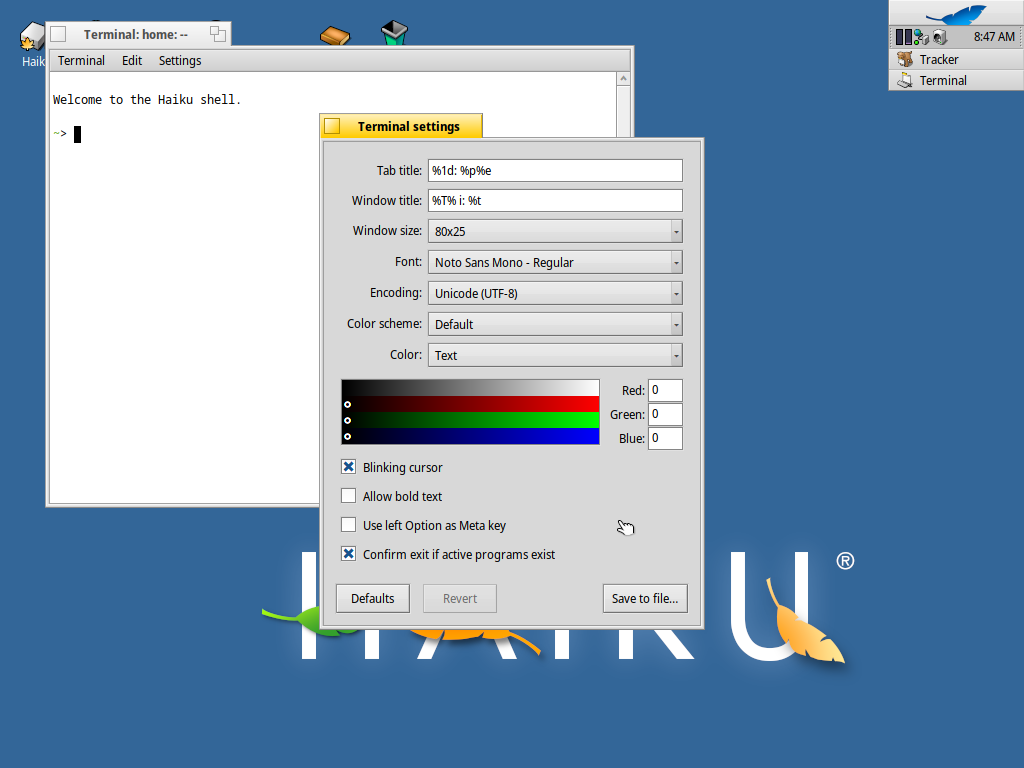Screen dimensions: 1024x768
Task: Open the Color dropdown showing Text
Action: tap(555, 355)
